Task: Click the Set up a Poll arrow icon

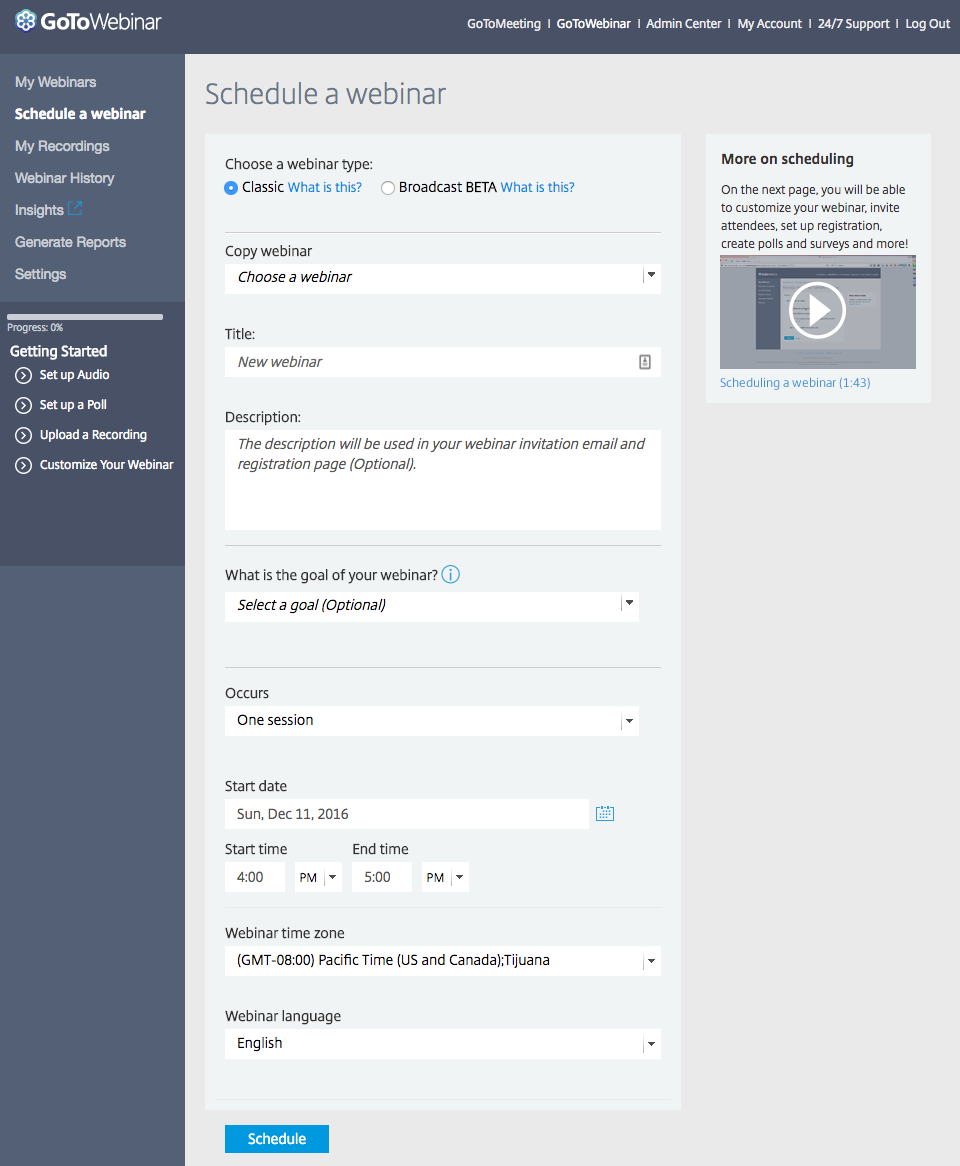Action: click(x=24, y=406)
